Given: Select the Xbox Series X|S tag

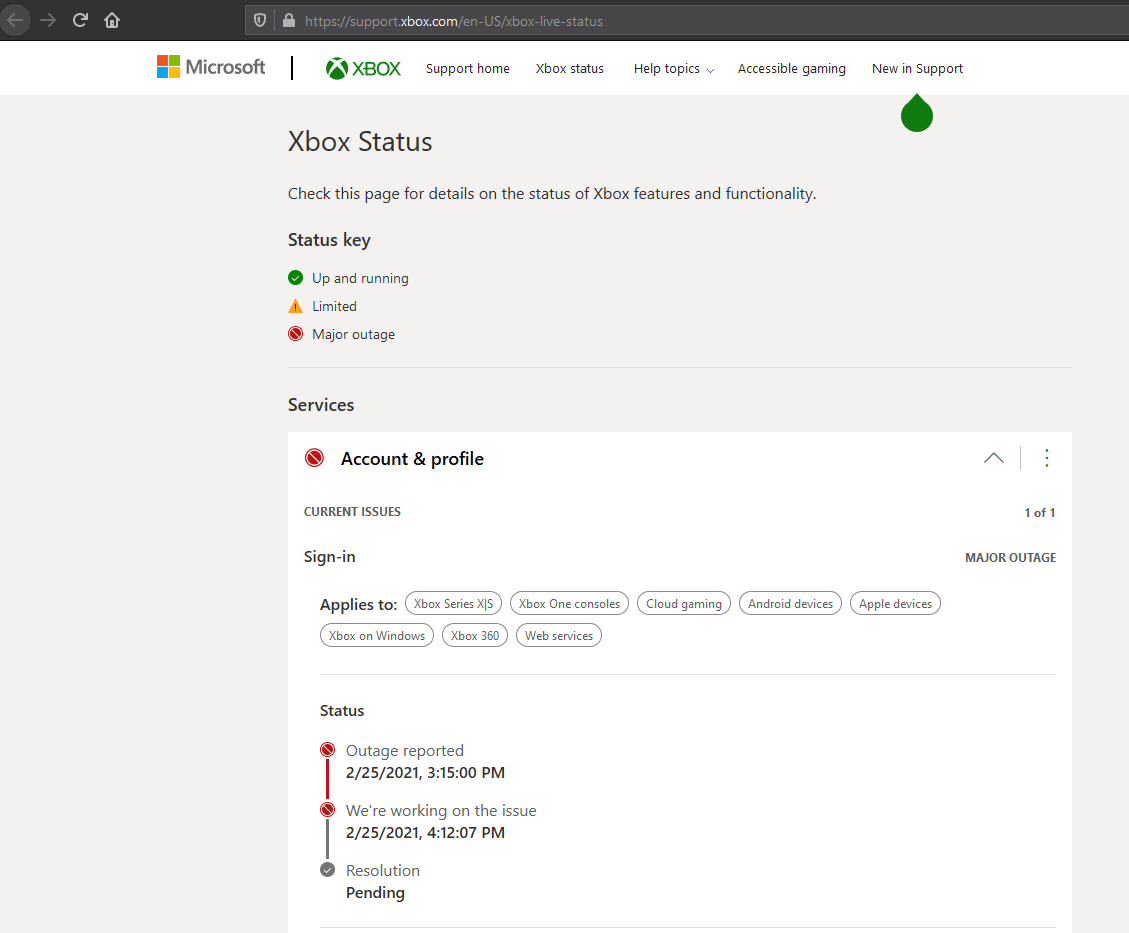Looking at the screenshot, I should click(x=454, y=603).
